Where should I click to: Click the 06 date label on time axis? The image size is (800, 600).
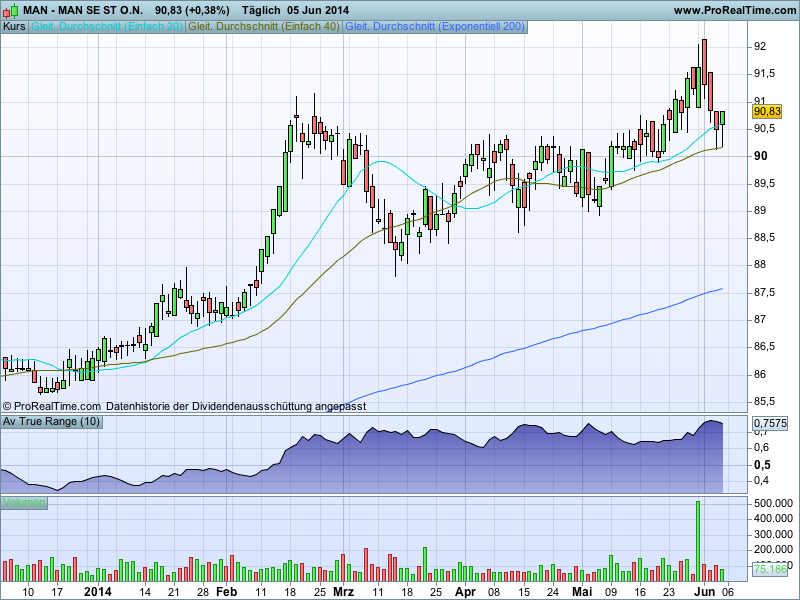click(x=728, y=592)
